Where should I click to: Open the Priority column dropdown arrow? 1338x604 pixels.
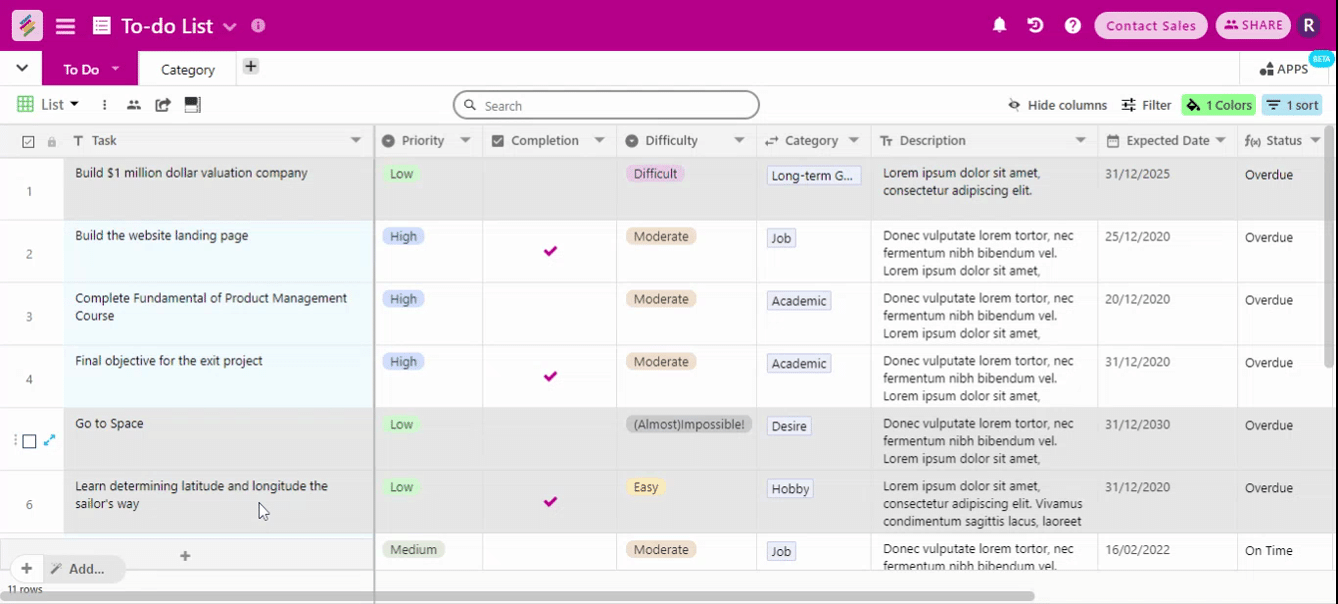pos(465,141)
